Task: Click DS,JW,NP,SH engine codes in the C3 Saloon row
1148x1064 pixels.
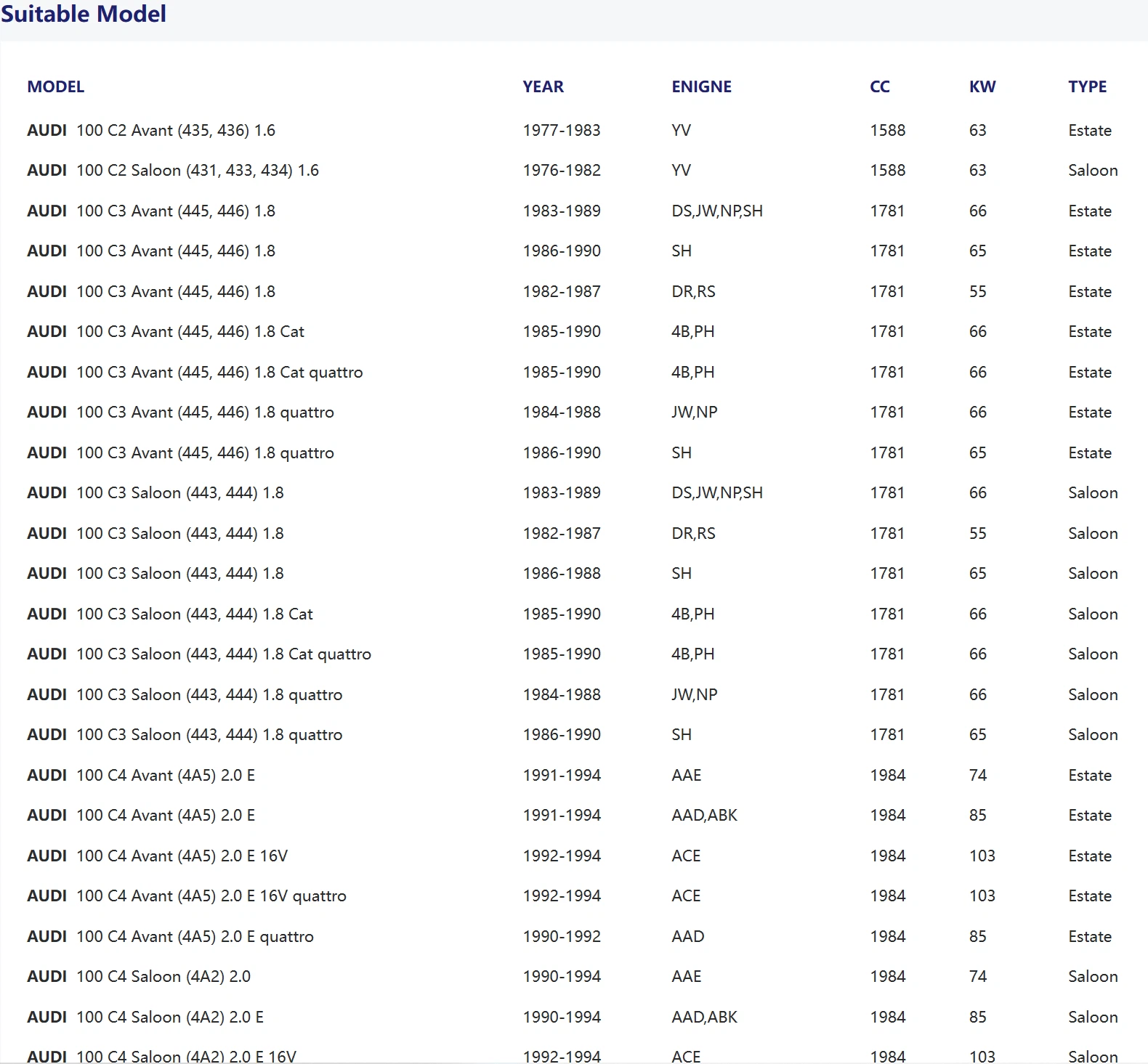Action: tap(717, 493)
